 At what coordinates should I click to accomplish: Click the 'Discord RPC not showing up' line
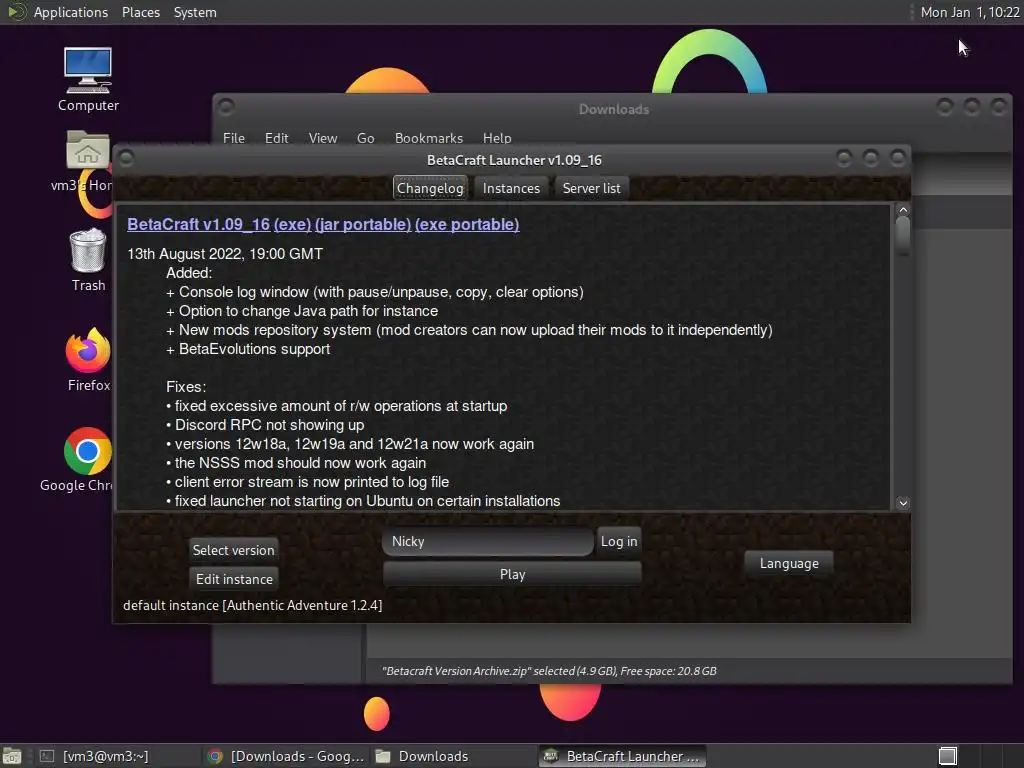click(x=265, y=424)
